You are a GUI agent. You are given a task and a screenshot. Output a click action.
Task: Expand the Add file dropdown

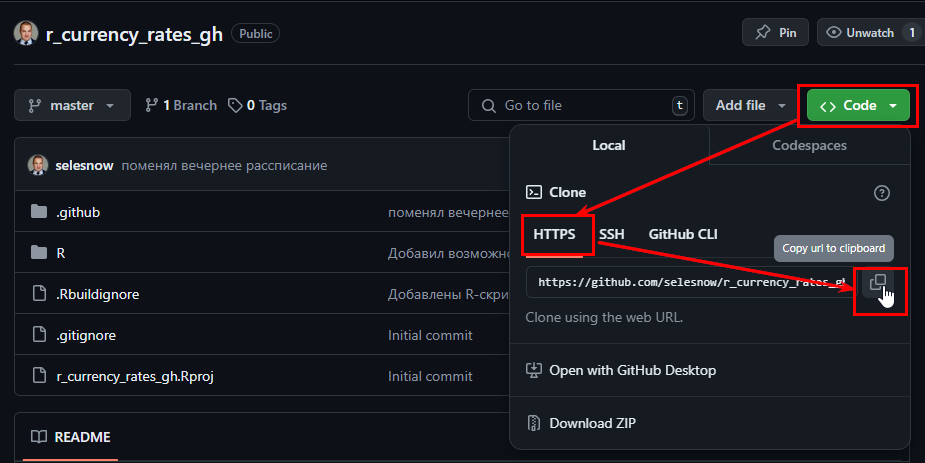(750, 105)
